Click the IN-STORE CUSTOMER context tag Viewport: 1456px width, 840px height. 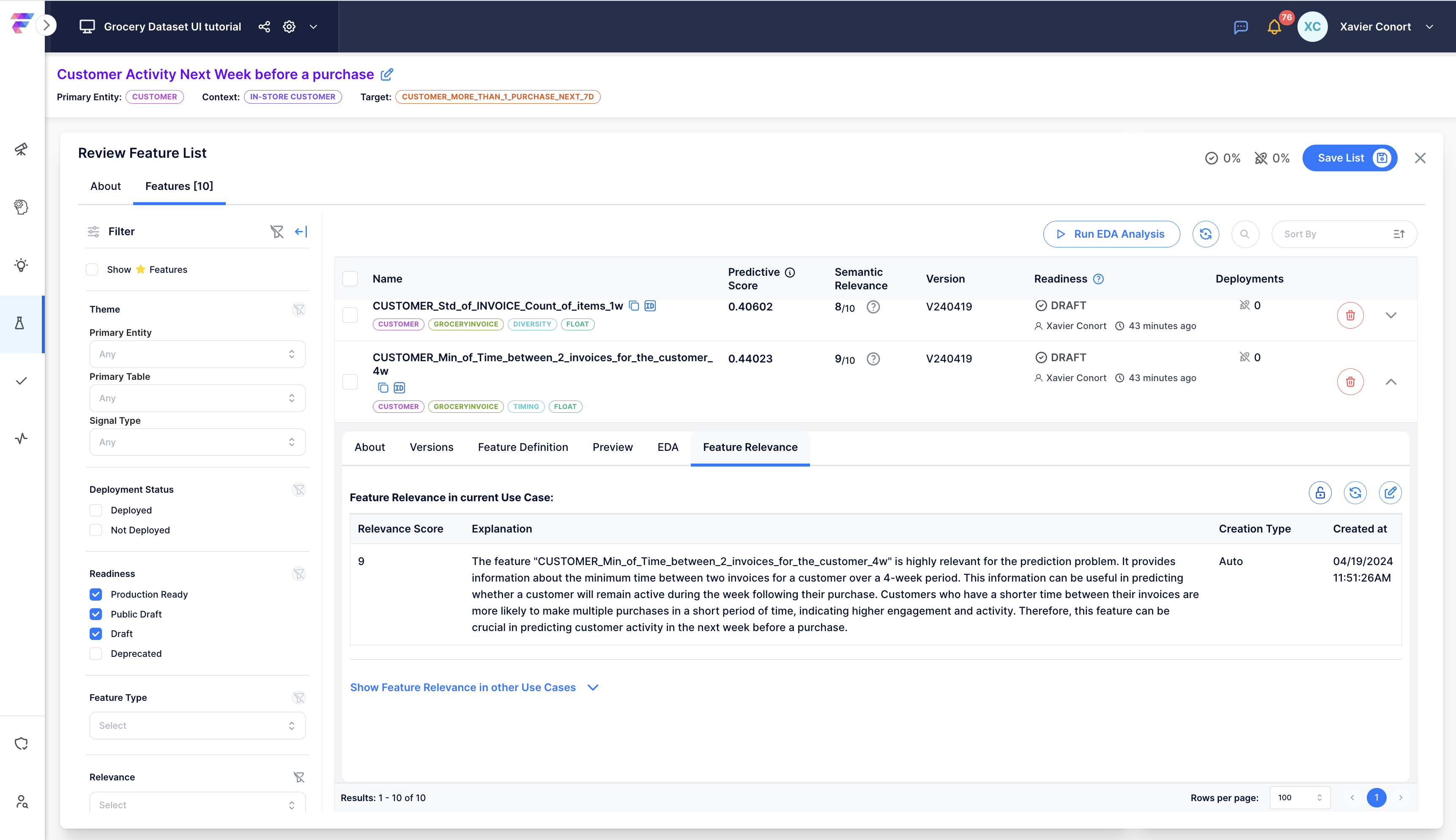click(293, 97)
